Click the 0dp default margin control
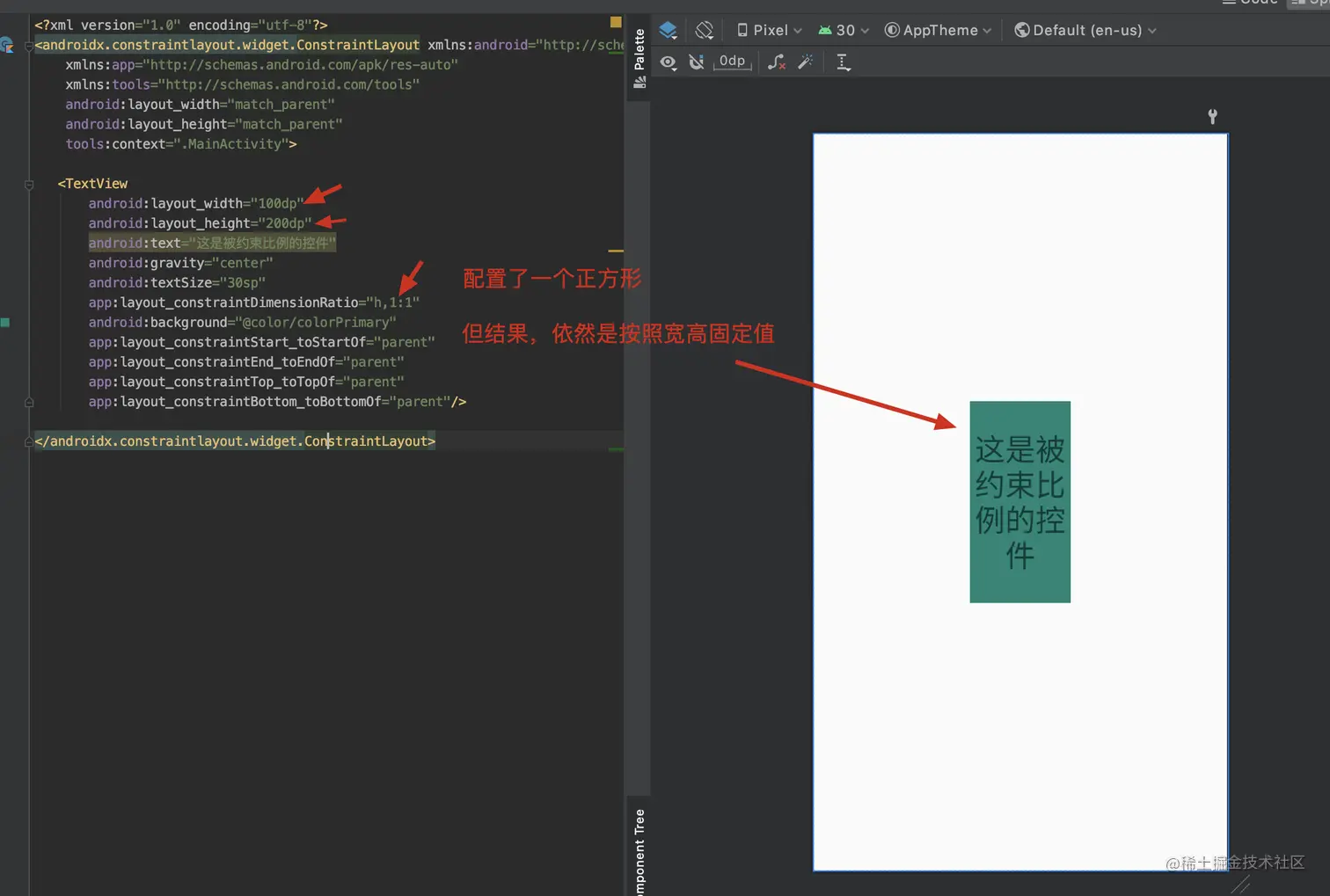This screenshot has height=896, width=1330. tap(732, 62)
